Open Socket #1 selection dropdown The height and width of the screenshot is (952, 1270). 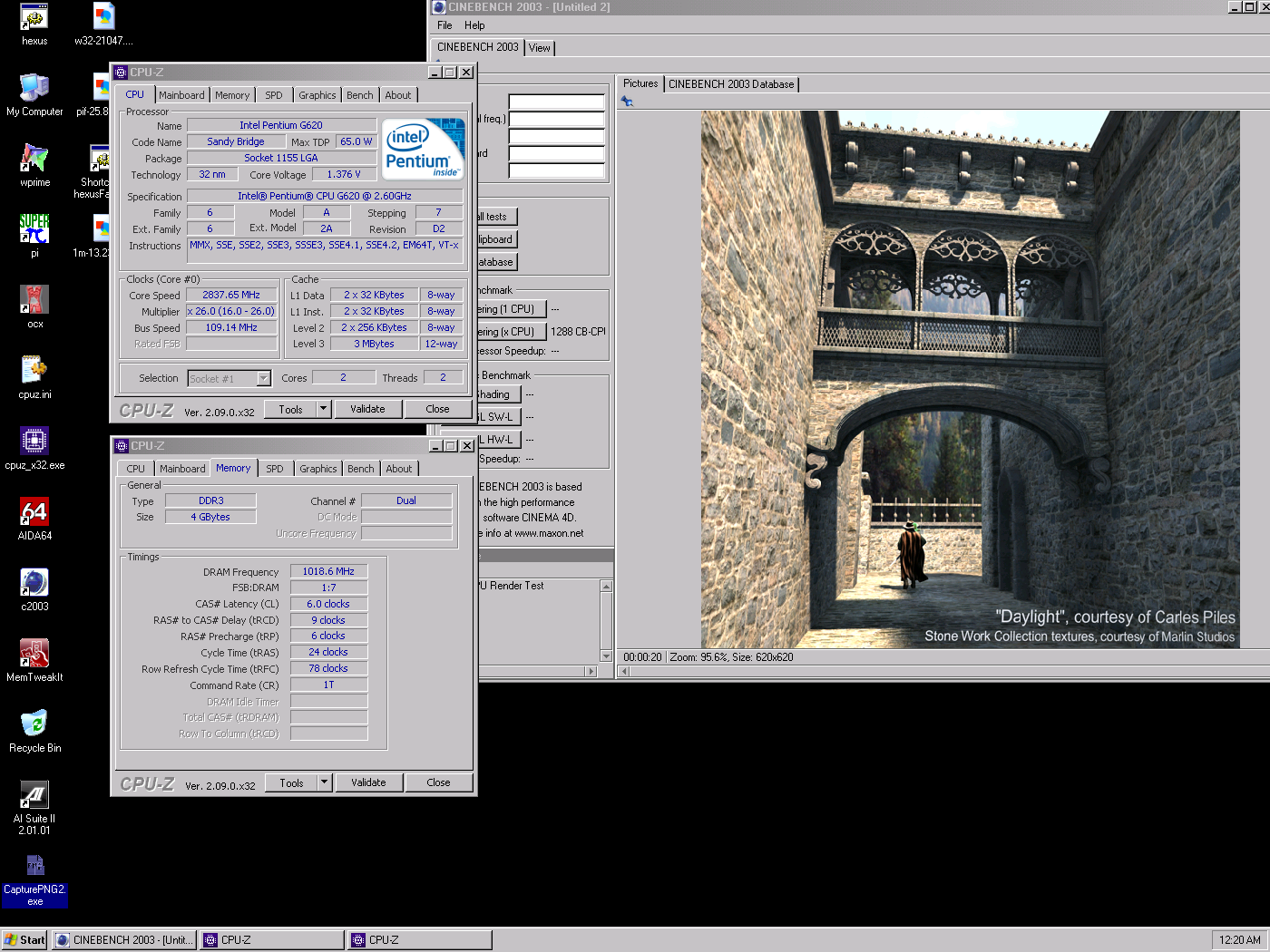point(263,379)
